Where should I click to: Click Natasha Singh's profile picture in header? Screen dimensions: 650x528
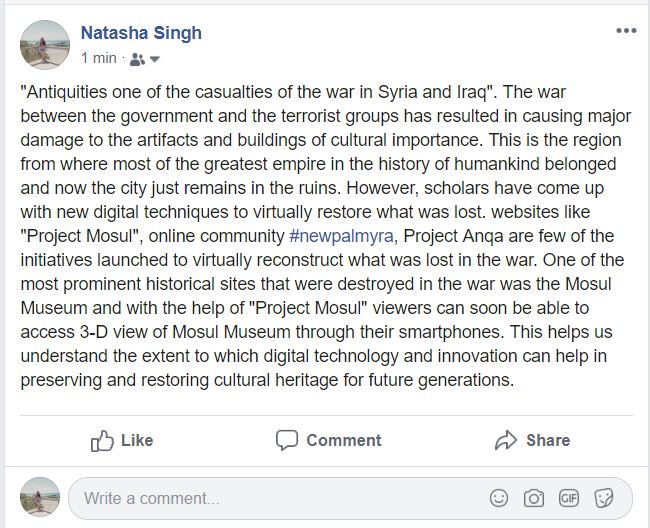click(x=45, y=45)
